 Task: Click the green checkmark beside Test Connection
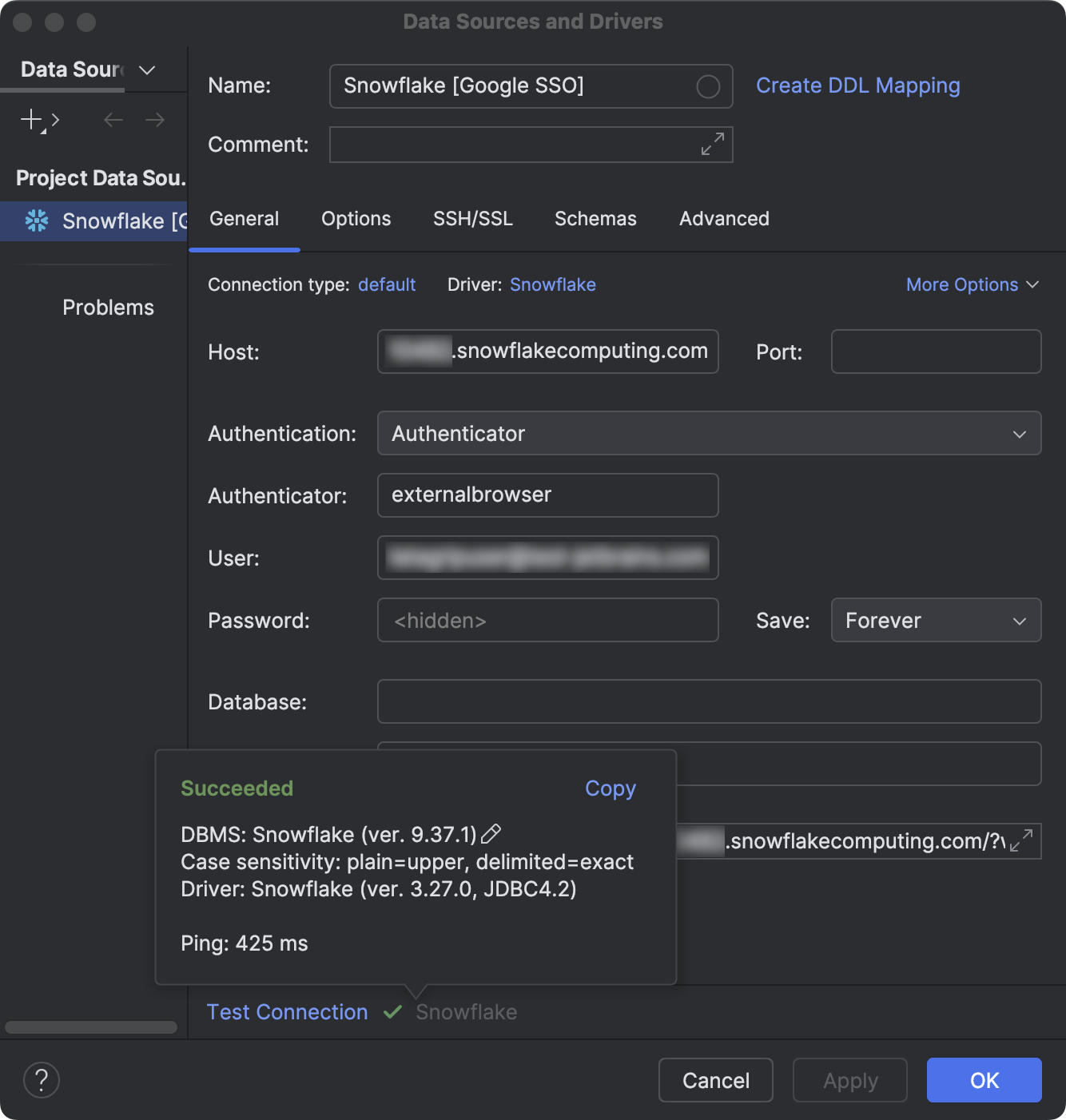tap(392, 1012)
